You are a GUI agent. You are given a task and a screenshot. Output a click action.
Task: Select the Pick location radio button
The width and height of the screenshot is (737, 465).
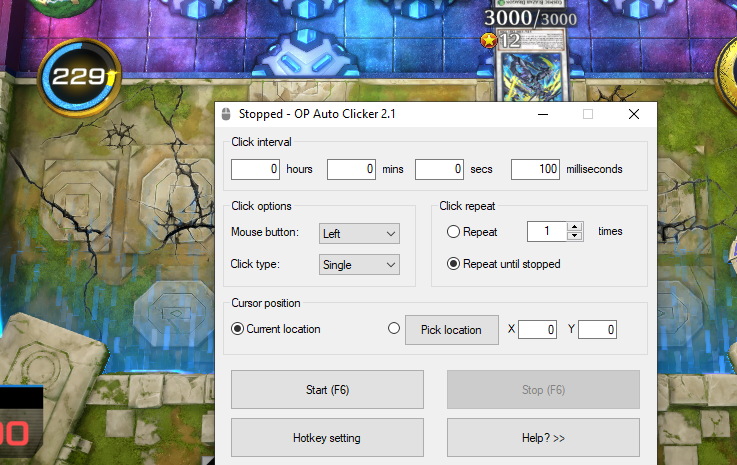pyautogui.click(x=394, y=328)
